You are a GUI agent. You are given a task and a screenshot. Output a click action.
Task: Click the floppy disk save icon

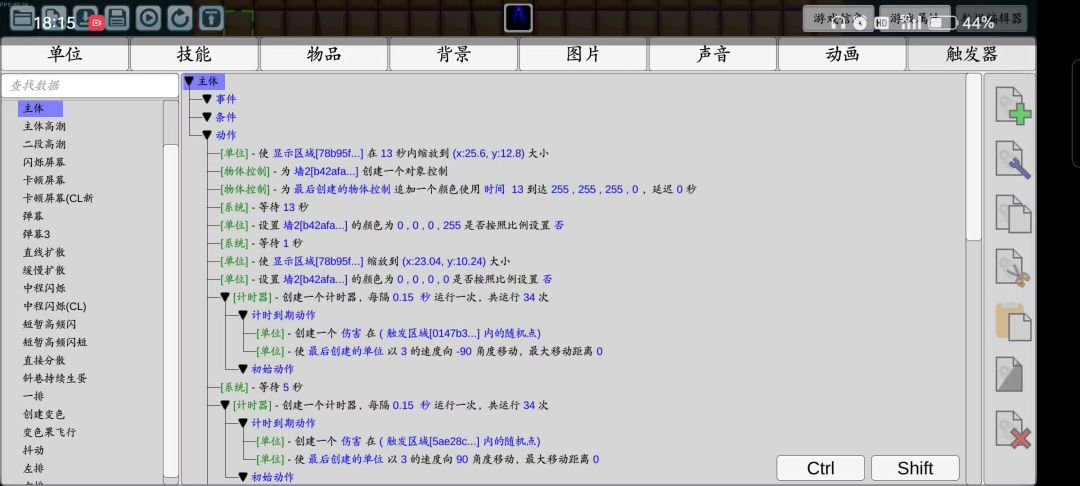(x=117, y=18)
